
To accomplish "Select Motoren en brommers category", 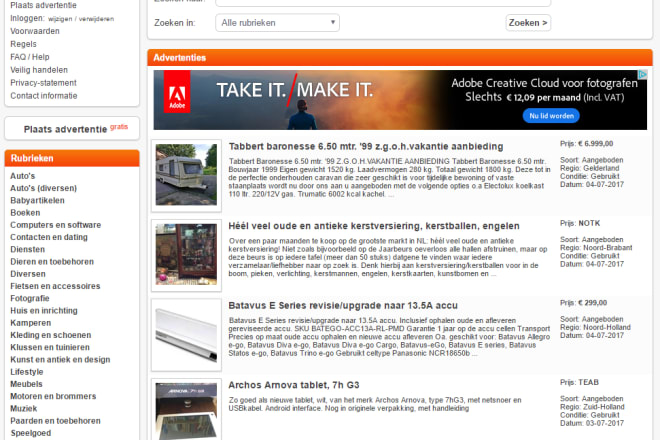I will (x=53, y=396).
